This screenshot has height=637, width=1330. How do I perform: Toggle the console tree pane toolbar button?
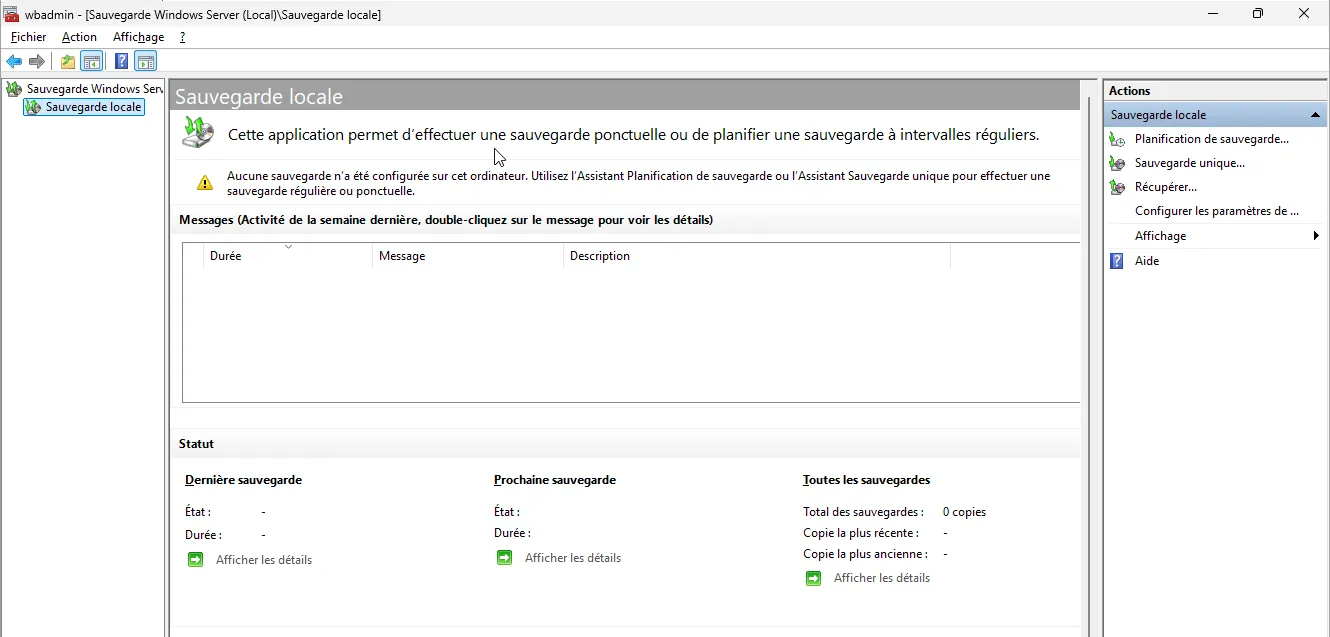pos(92,62)
